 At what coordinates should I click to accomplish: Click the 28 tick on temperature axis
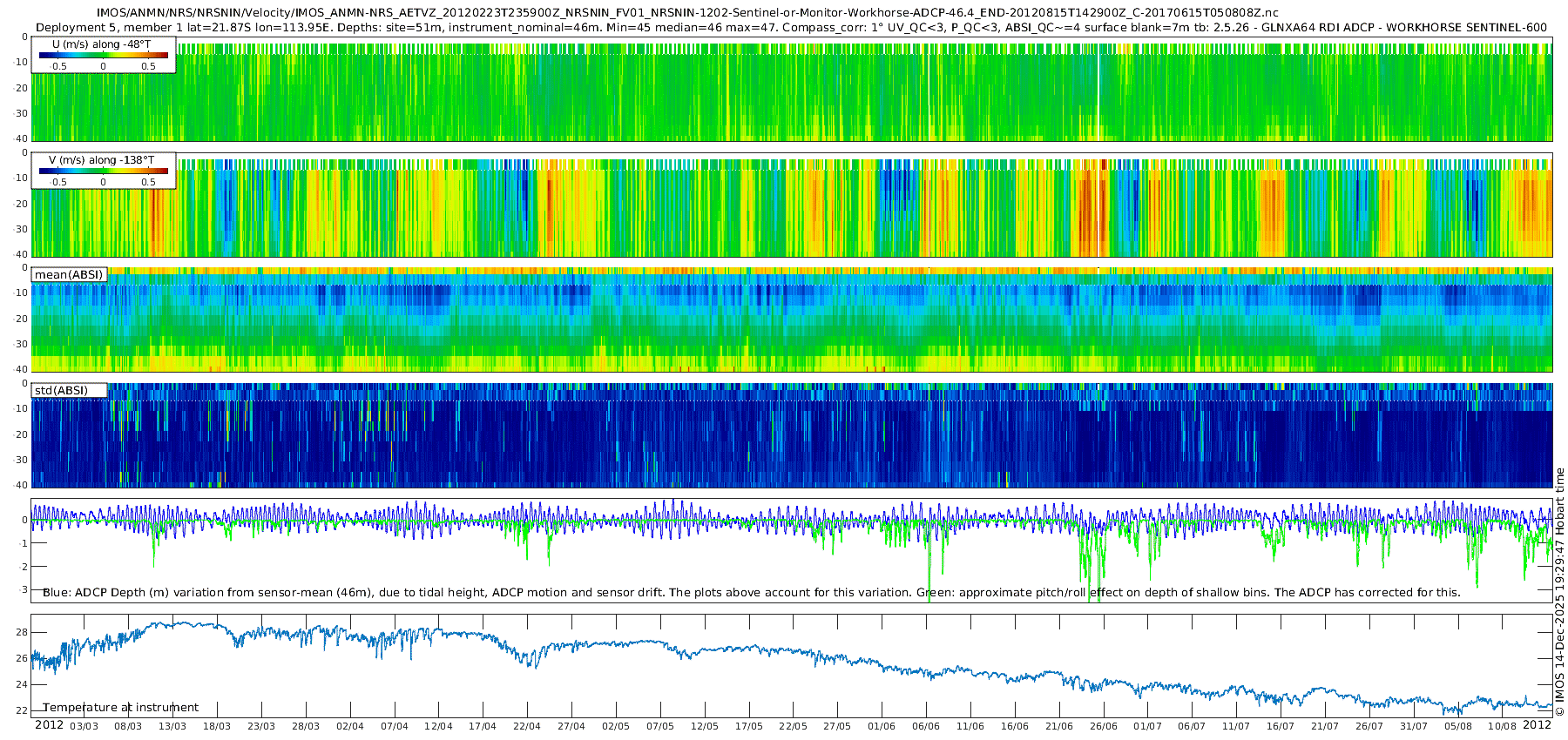pyautogui.click(x=23, y=632)
